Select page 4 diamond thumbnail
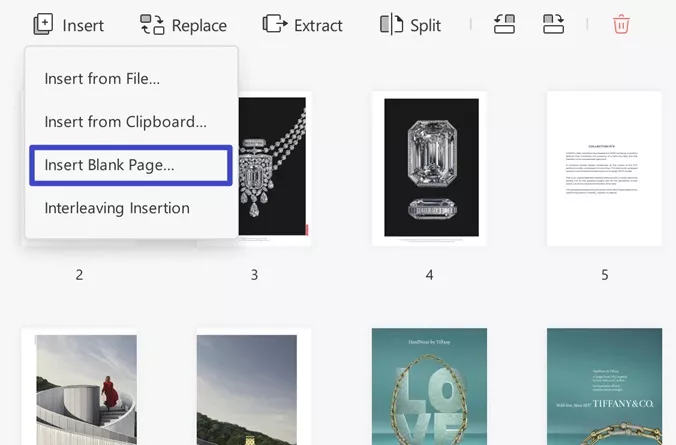Viewport: 676px width, 445px height. click(x=429, y=169)
